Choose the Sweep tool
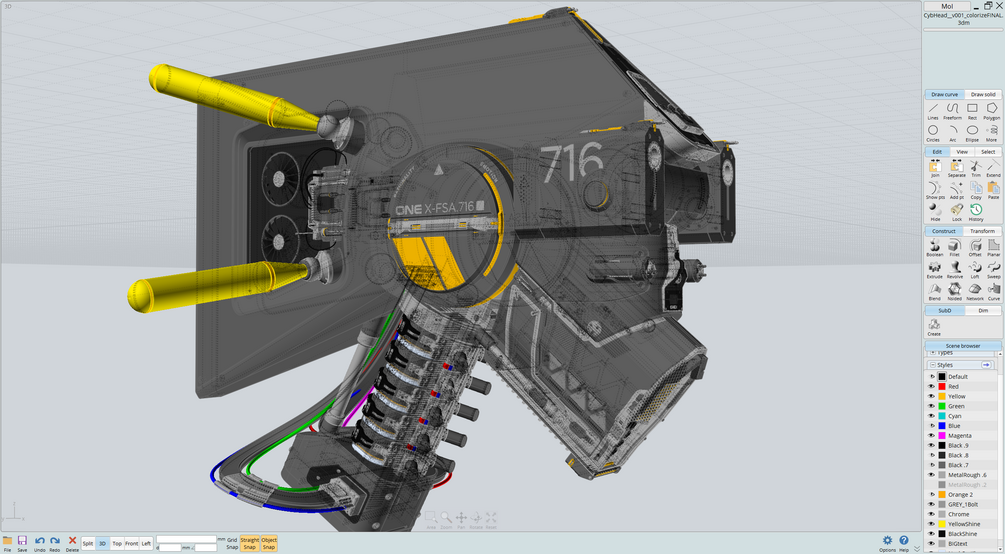 pos(993,270)
